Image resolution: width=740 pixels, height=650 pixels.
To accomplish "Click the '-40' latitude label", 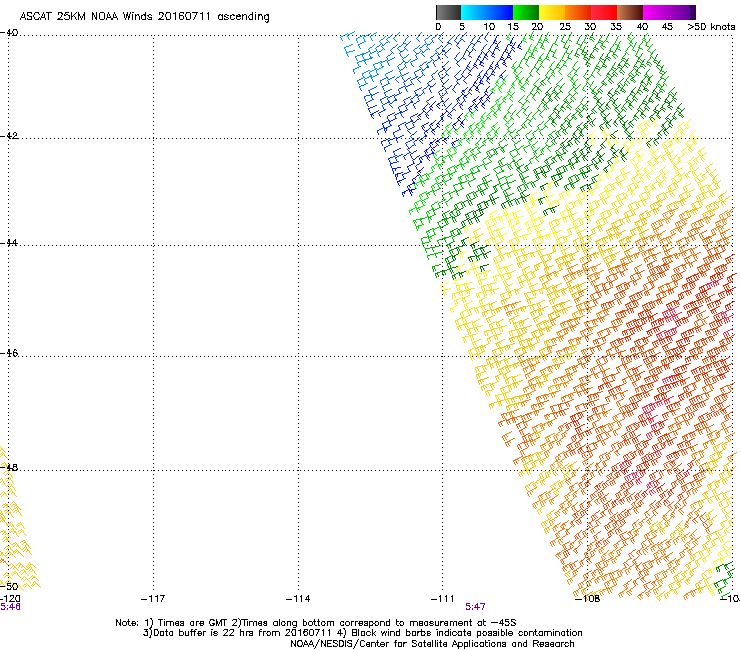I will 9,33.
